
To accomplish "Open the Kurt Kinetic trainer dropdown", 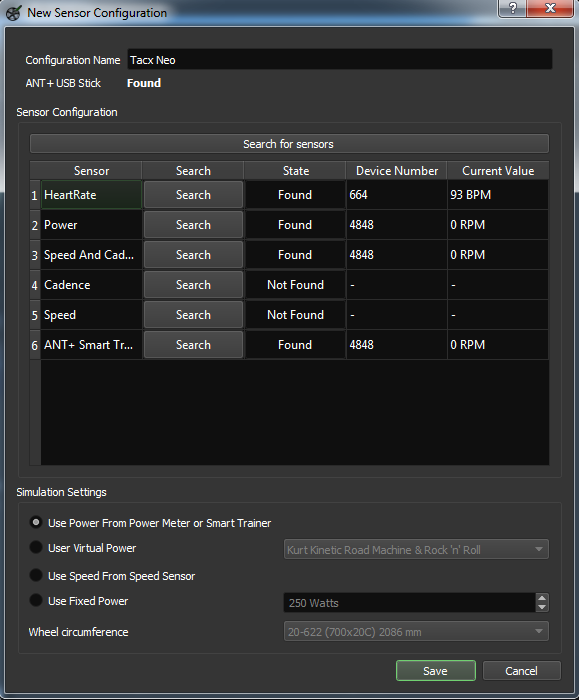I will [416, 550].
